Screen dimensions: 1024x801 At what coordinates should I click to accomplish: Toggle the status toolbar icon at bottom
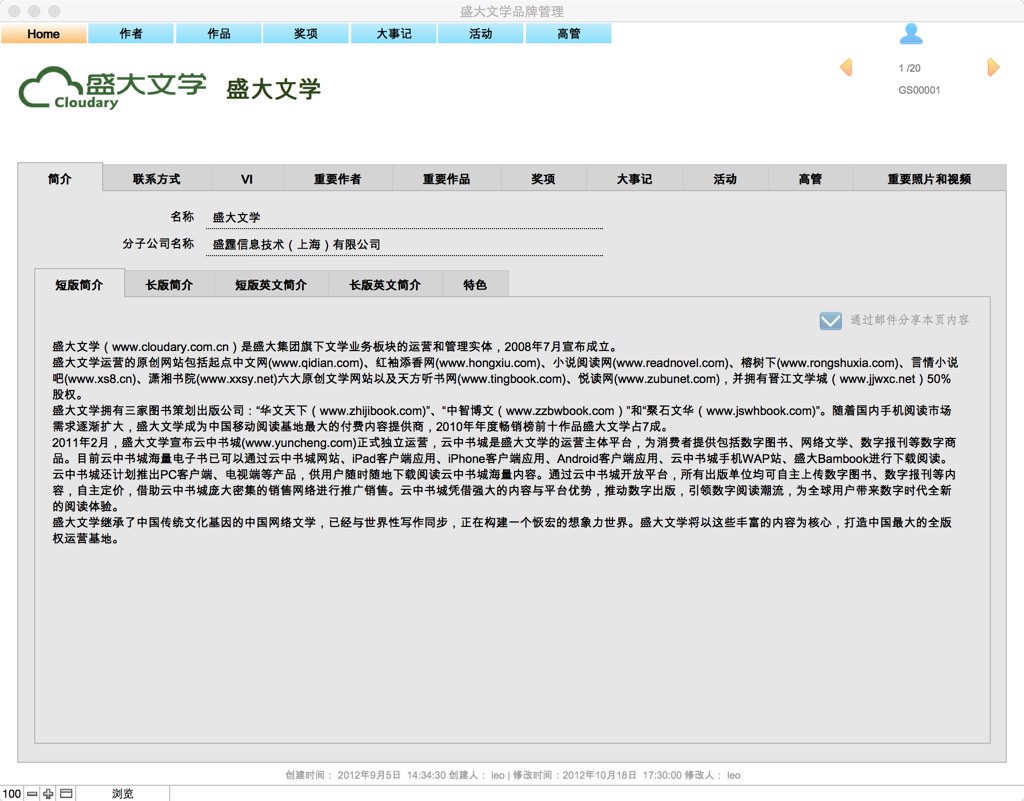coord(66,794)
